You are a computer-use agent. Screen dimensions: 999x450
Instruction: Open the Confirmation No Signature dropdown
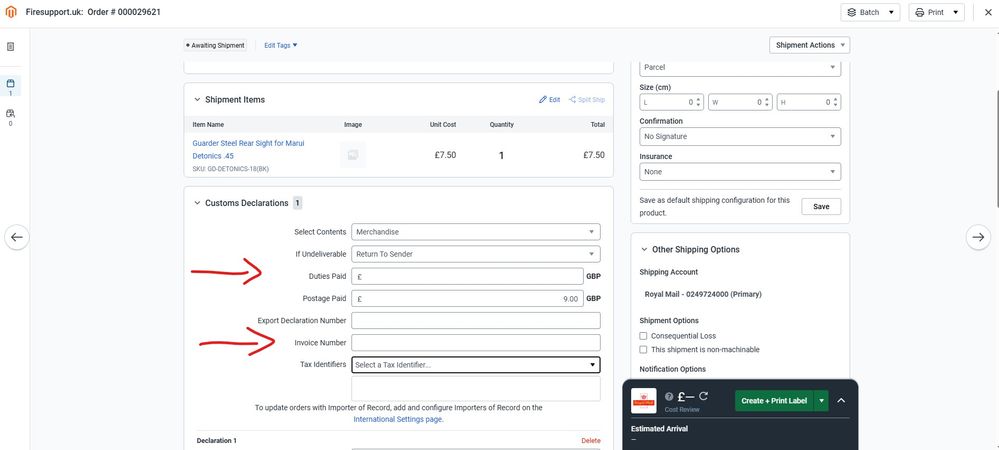[740, 136]
